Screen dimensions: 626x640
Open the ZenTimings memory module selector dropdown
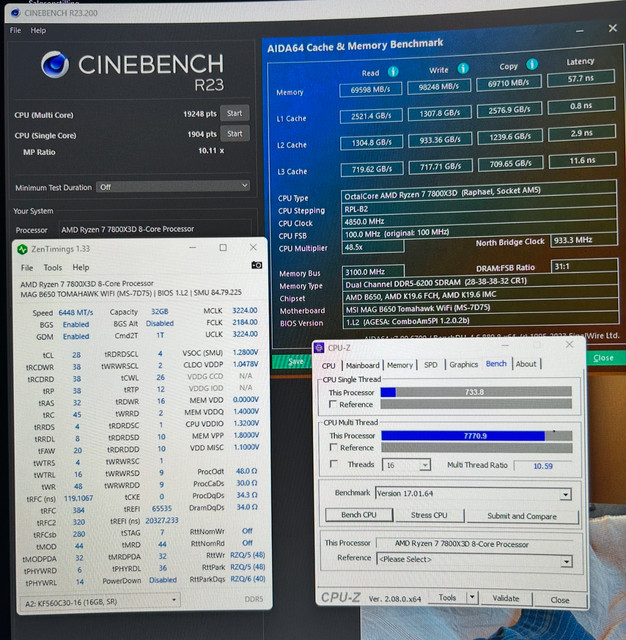[x=100, y=602]
